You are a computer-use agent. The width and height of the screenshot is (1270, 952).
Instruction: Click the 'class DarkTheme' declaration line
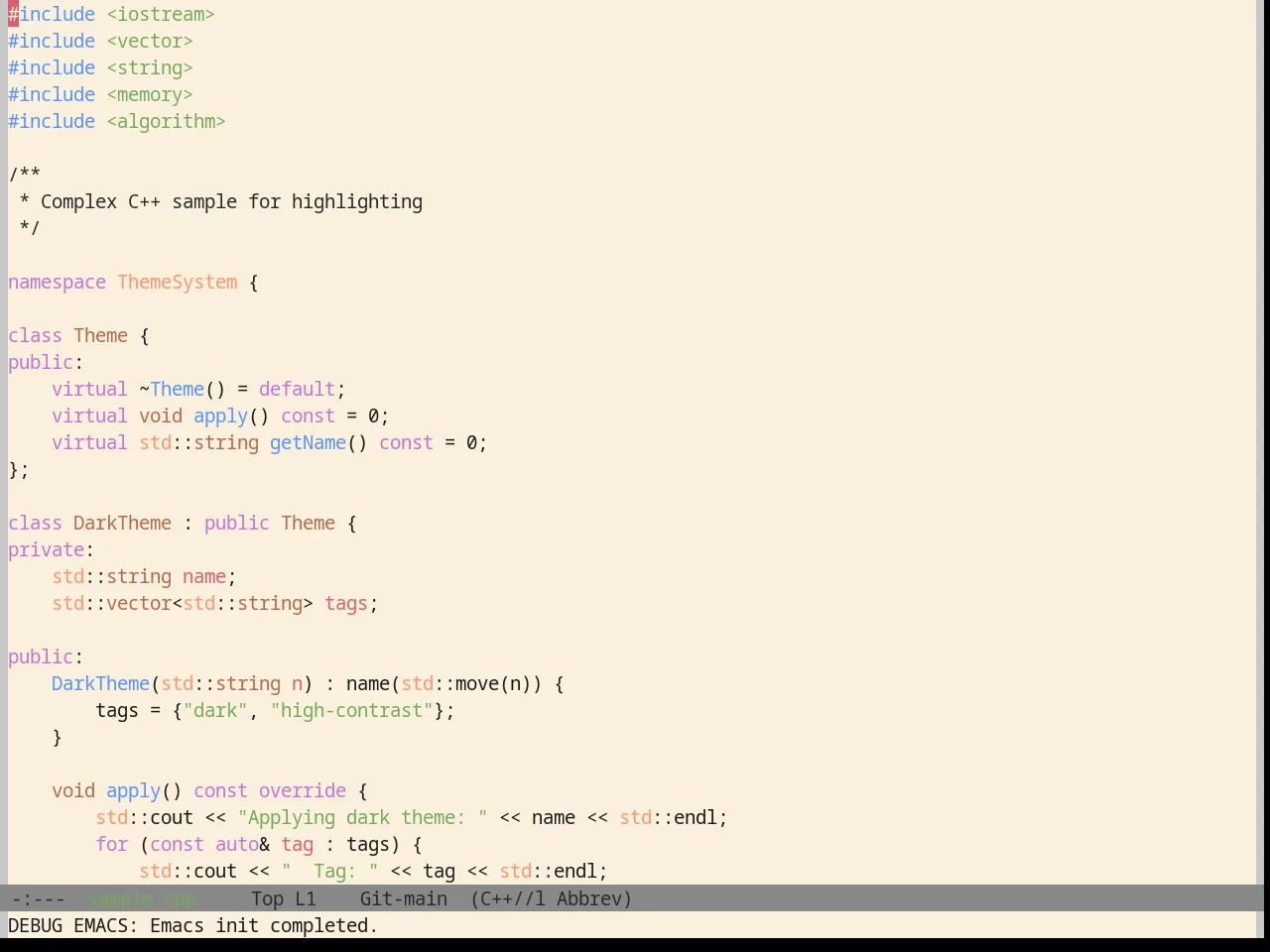point(183,523)
